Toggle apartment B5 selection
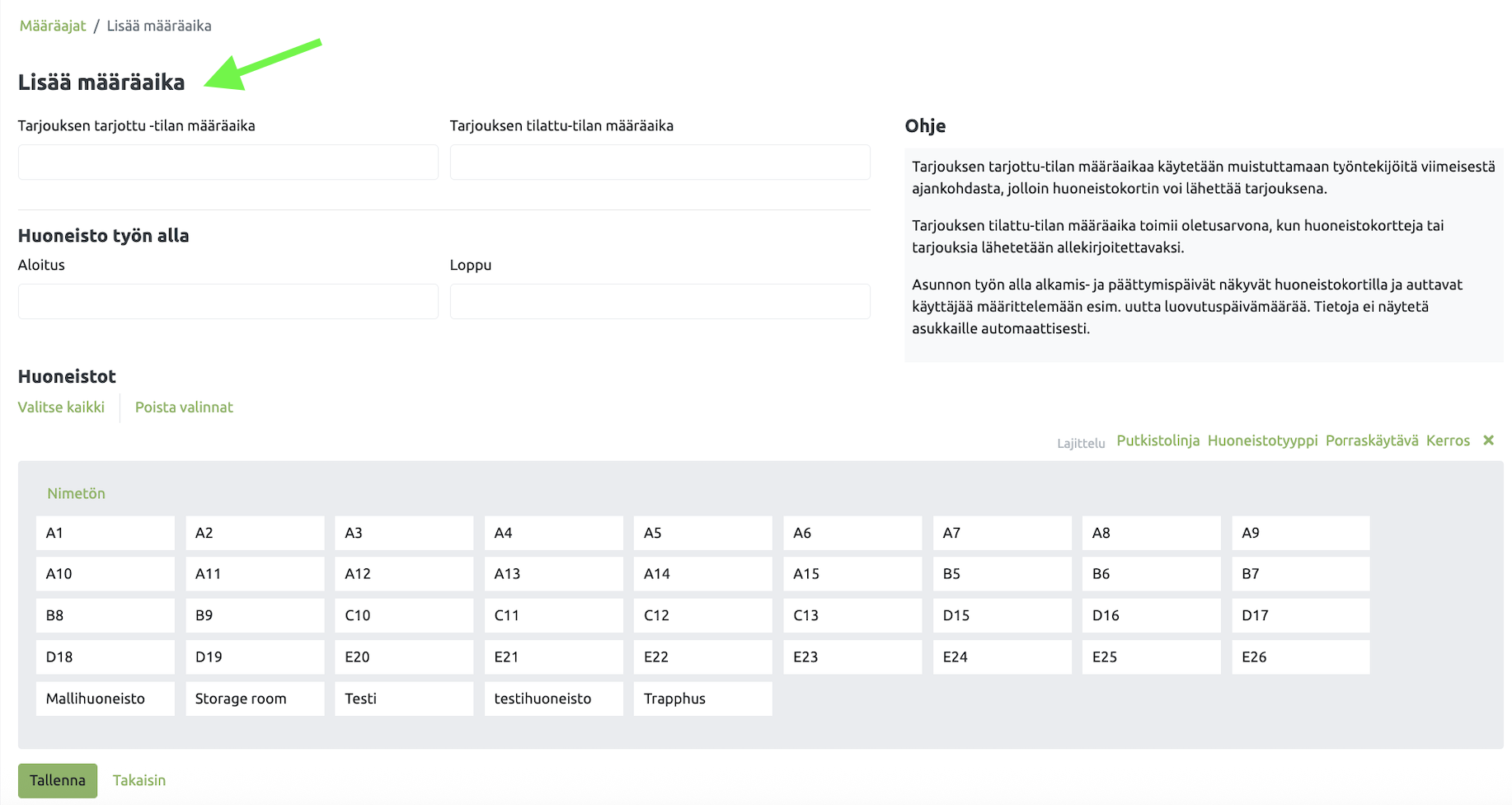Screen dimensions: 1512x805 tap(1002, 574)
